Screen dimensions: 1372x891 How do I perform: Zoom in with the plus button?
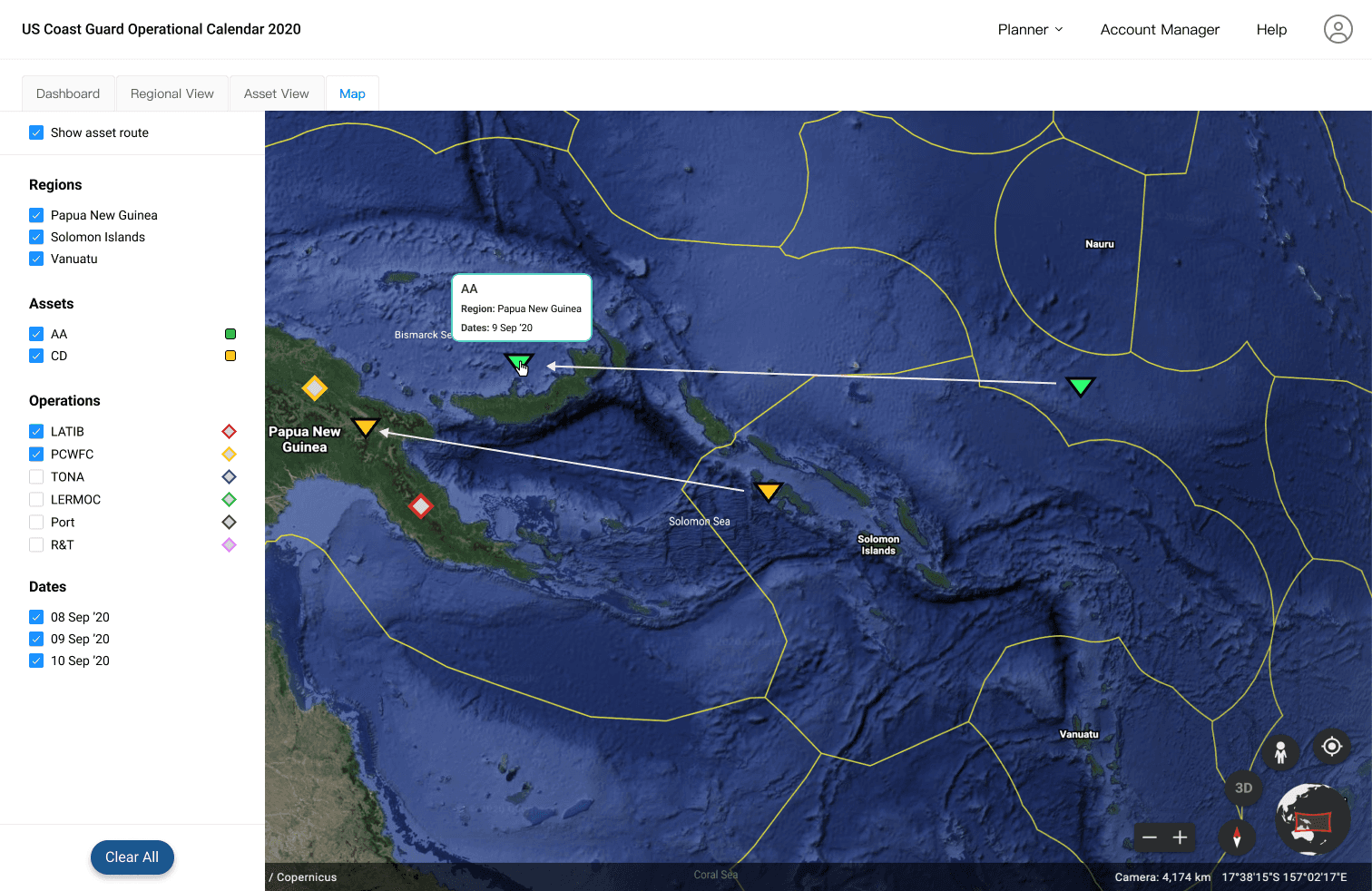pos(1180,837)
